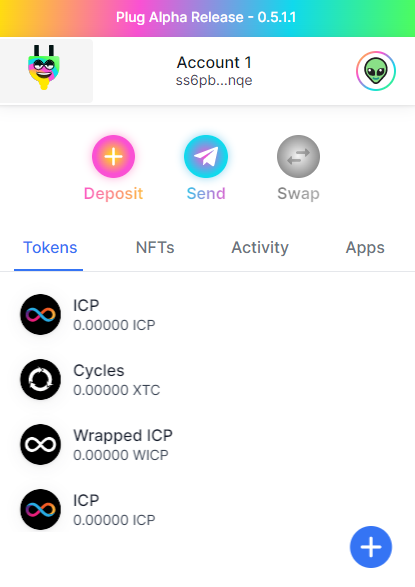Screen dimensions: 415x587
Task: Open the Apps tab
Action: click(365, 247)
